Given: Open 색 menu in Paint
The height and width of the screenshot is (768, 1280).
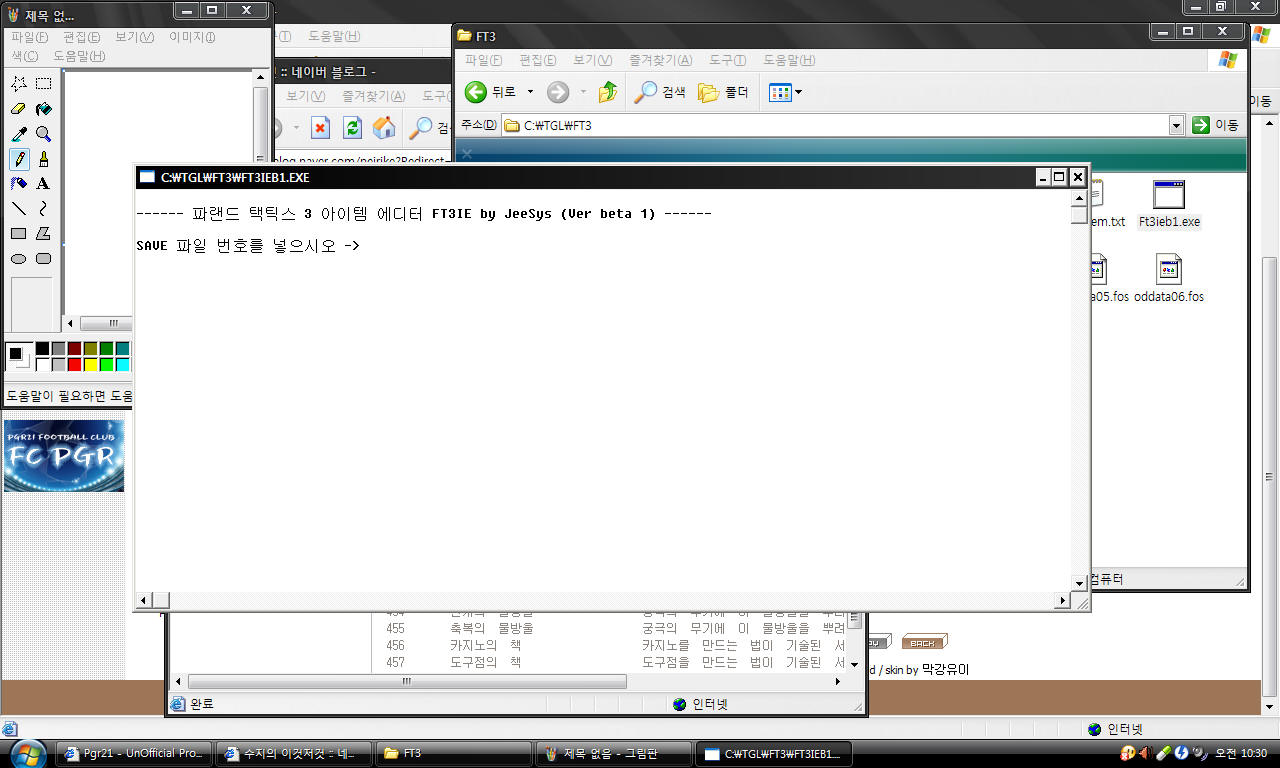Looking at the screenshot, I should coord(25,56).
